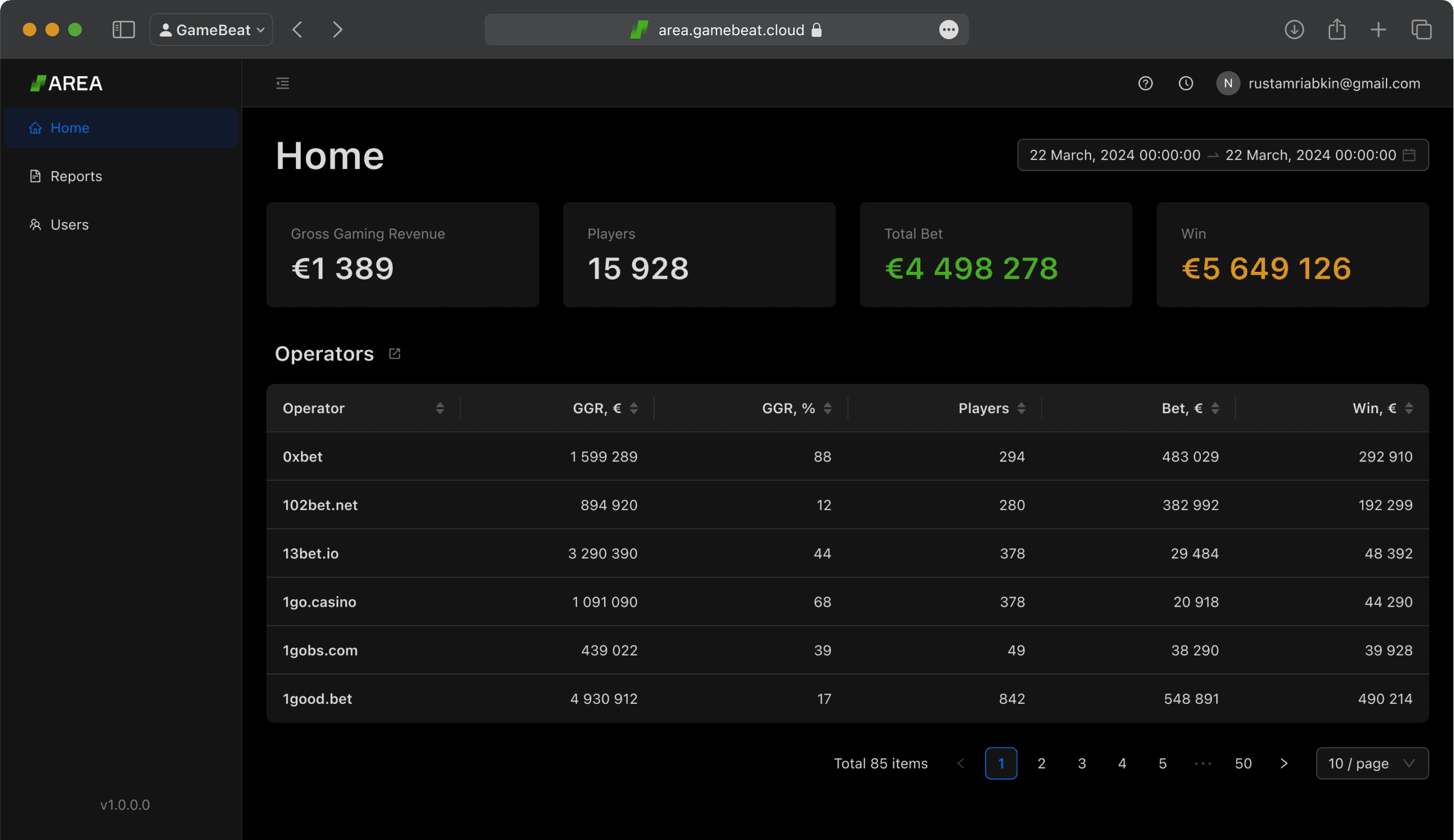Screen dimensions: 1454x840
Task: Go to previous page arrow
Action: (x=961, y=763)
